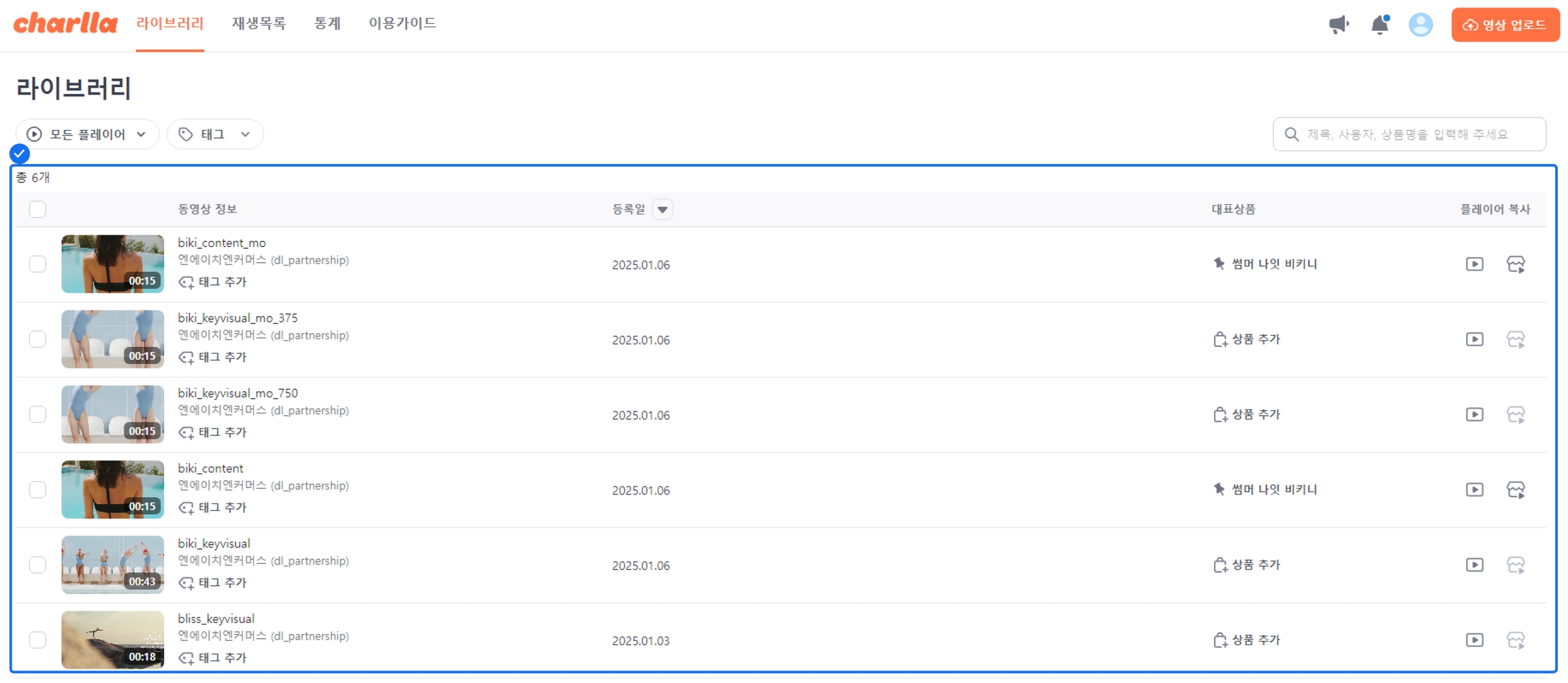Click the play icon for biki_keyvisual_mo_750
The height and width of the screenshot is (683, 1568).
click(x=1474, y=414)
